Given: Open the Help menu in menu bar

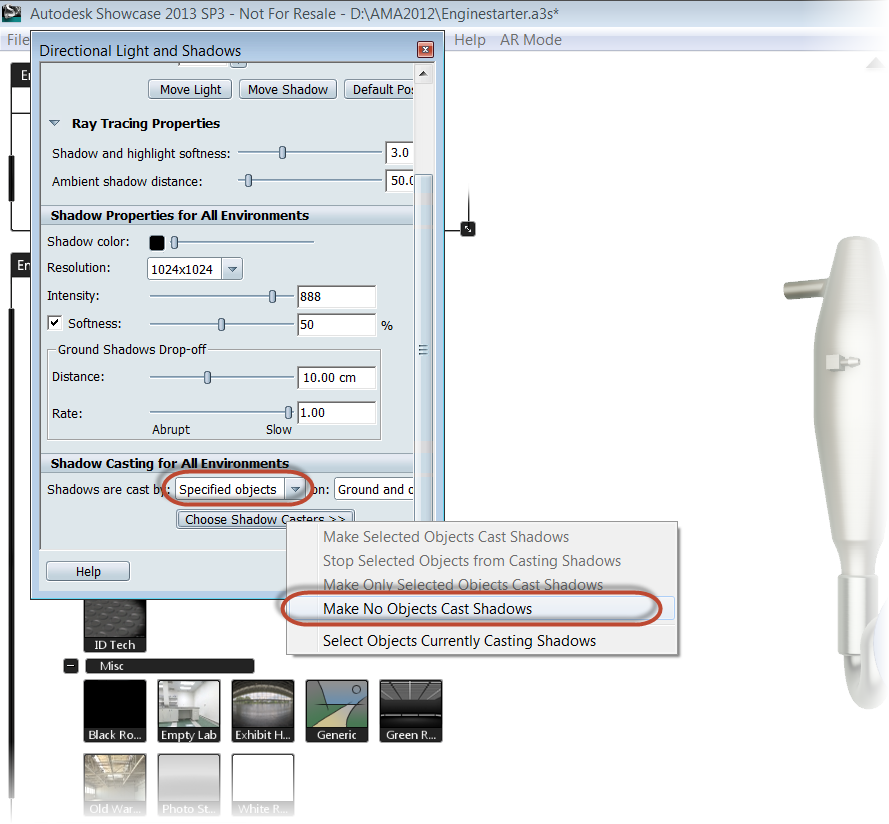Looking at the screenshot, I should tap(469, 40).
